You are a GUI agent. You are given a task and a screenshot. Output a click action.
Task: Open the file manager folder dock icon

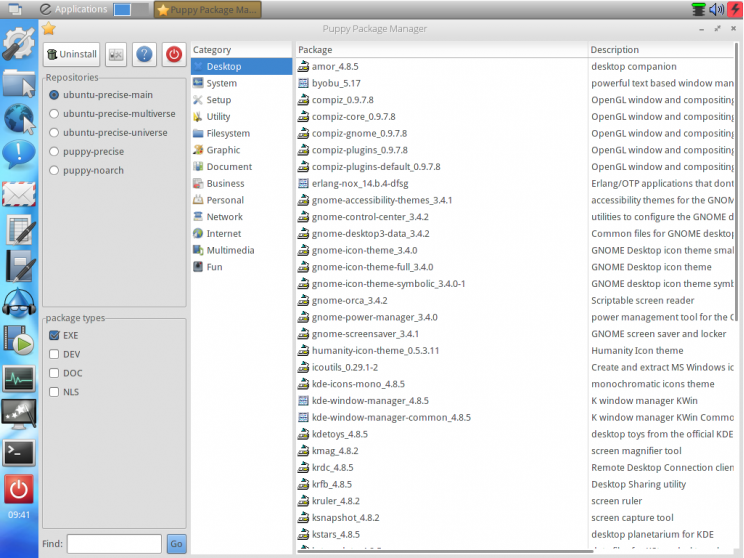point(19,83)
